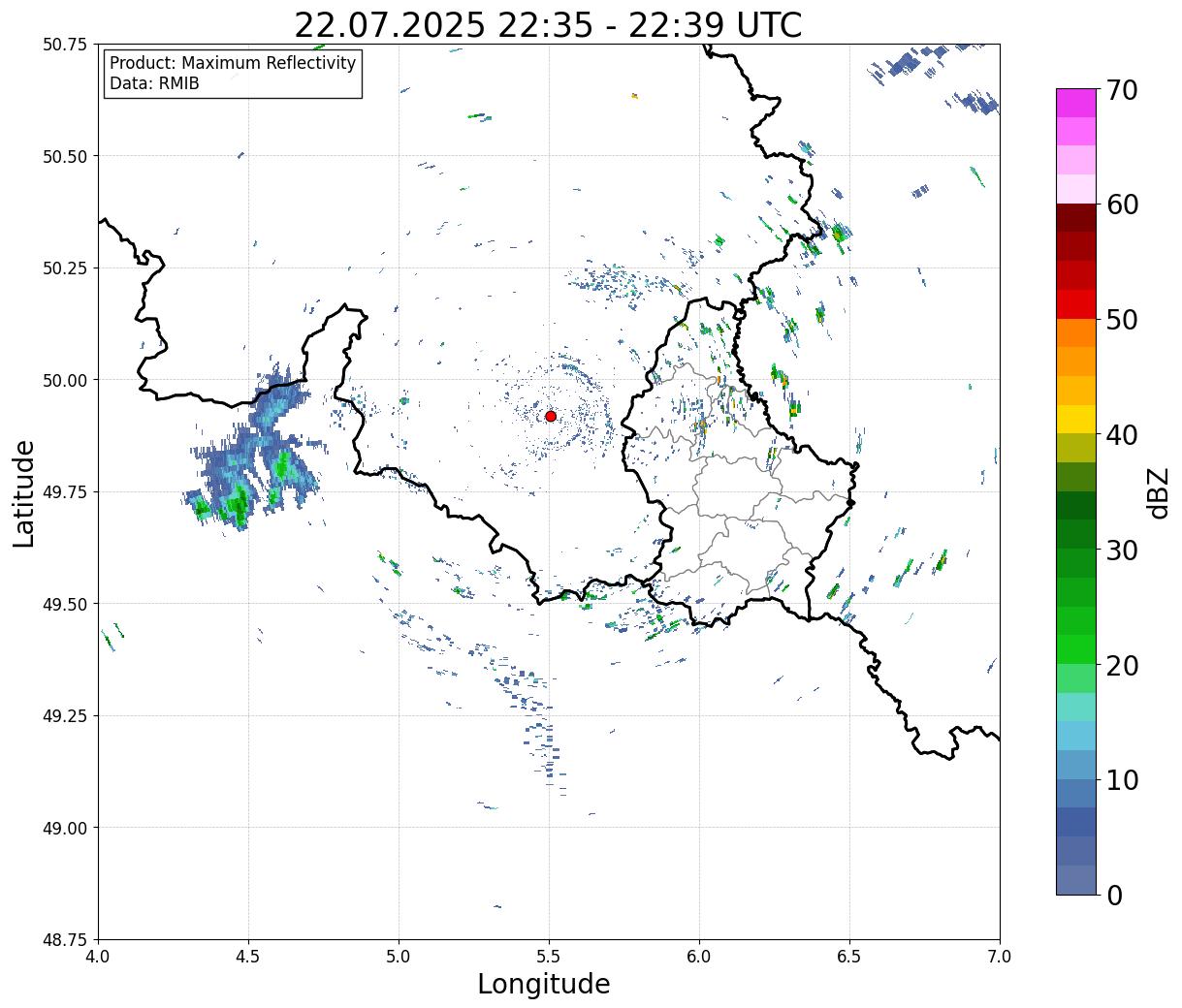Click the 50.50 latitude tick label

[x=64, y=156]
